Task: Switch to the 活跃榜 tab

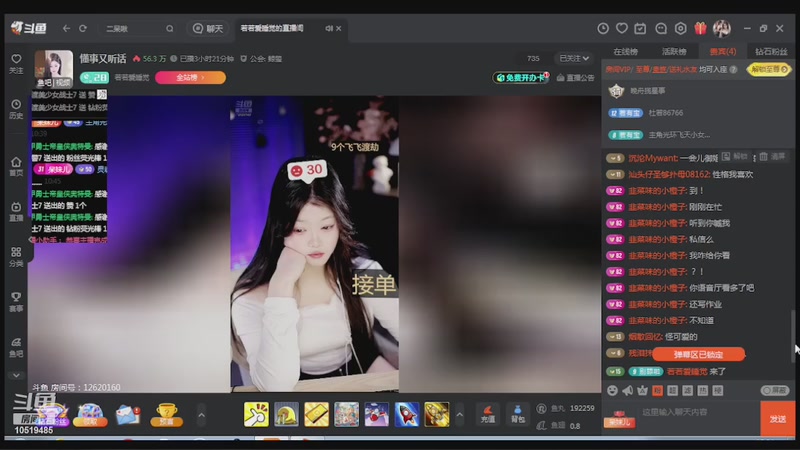Action: 674,52
